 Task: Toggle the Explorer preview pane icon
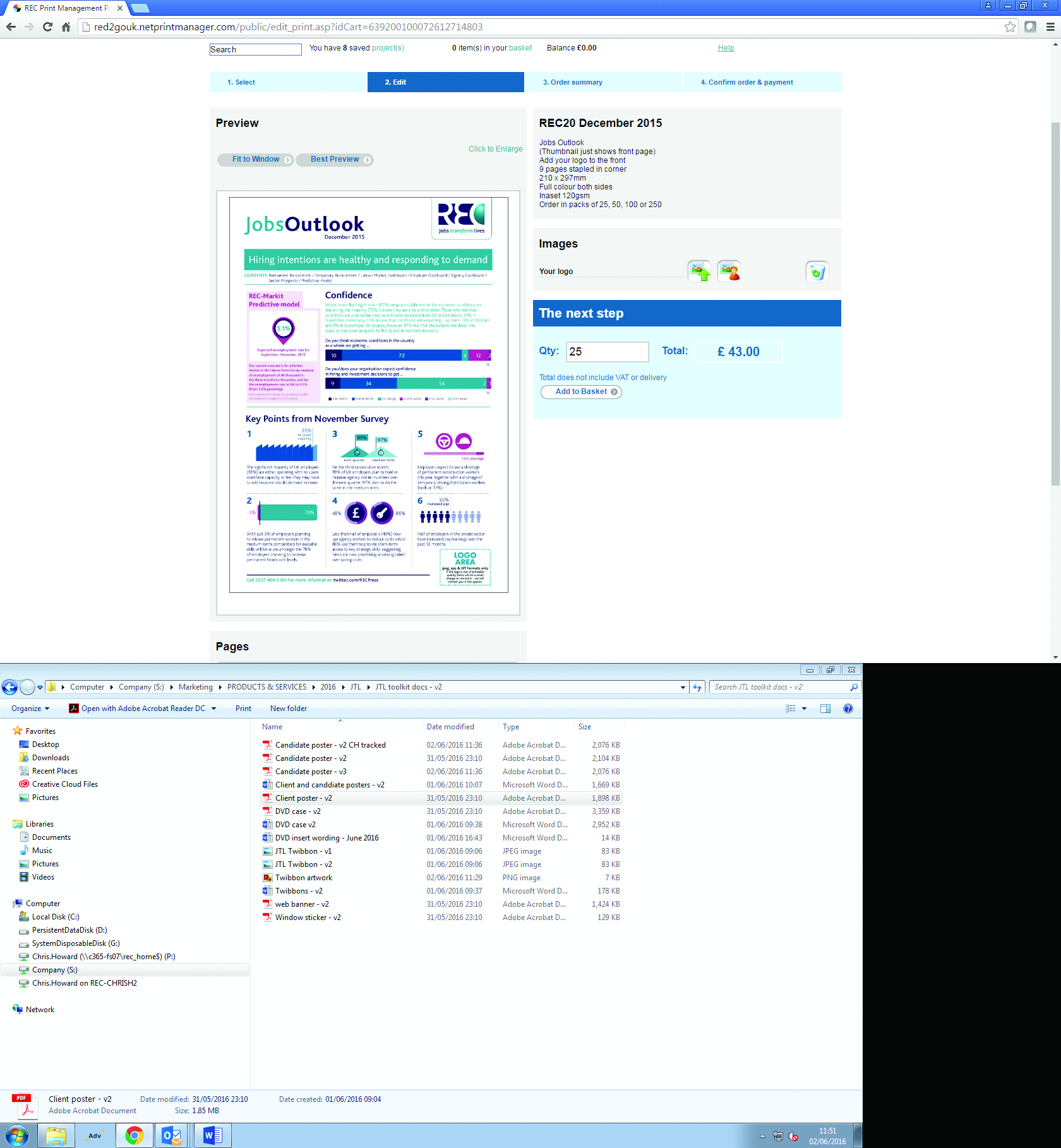[825, 709]
